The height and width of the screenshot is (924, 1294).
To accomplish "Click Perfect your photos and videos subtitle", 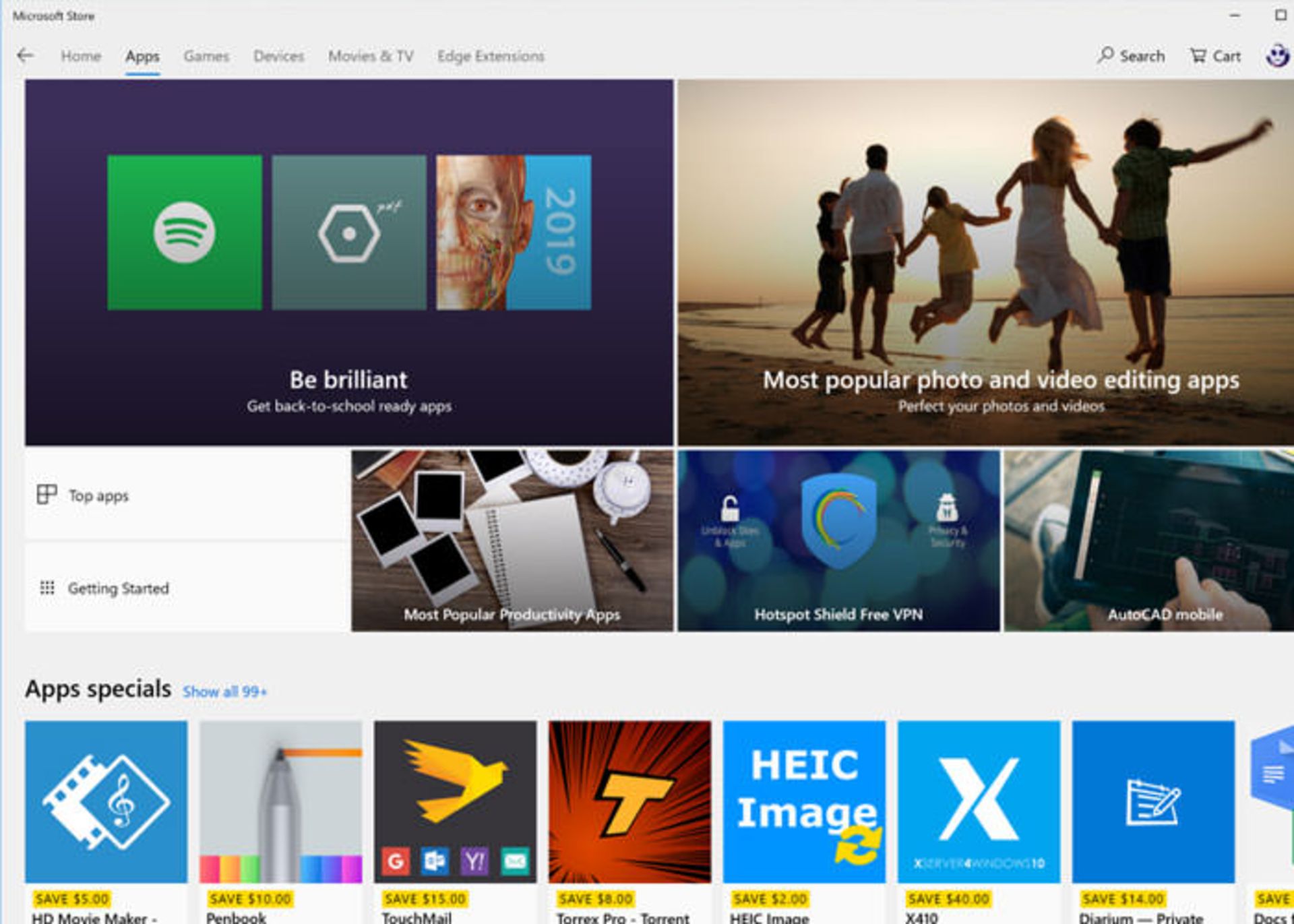I will [x=1002, y=406].
